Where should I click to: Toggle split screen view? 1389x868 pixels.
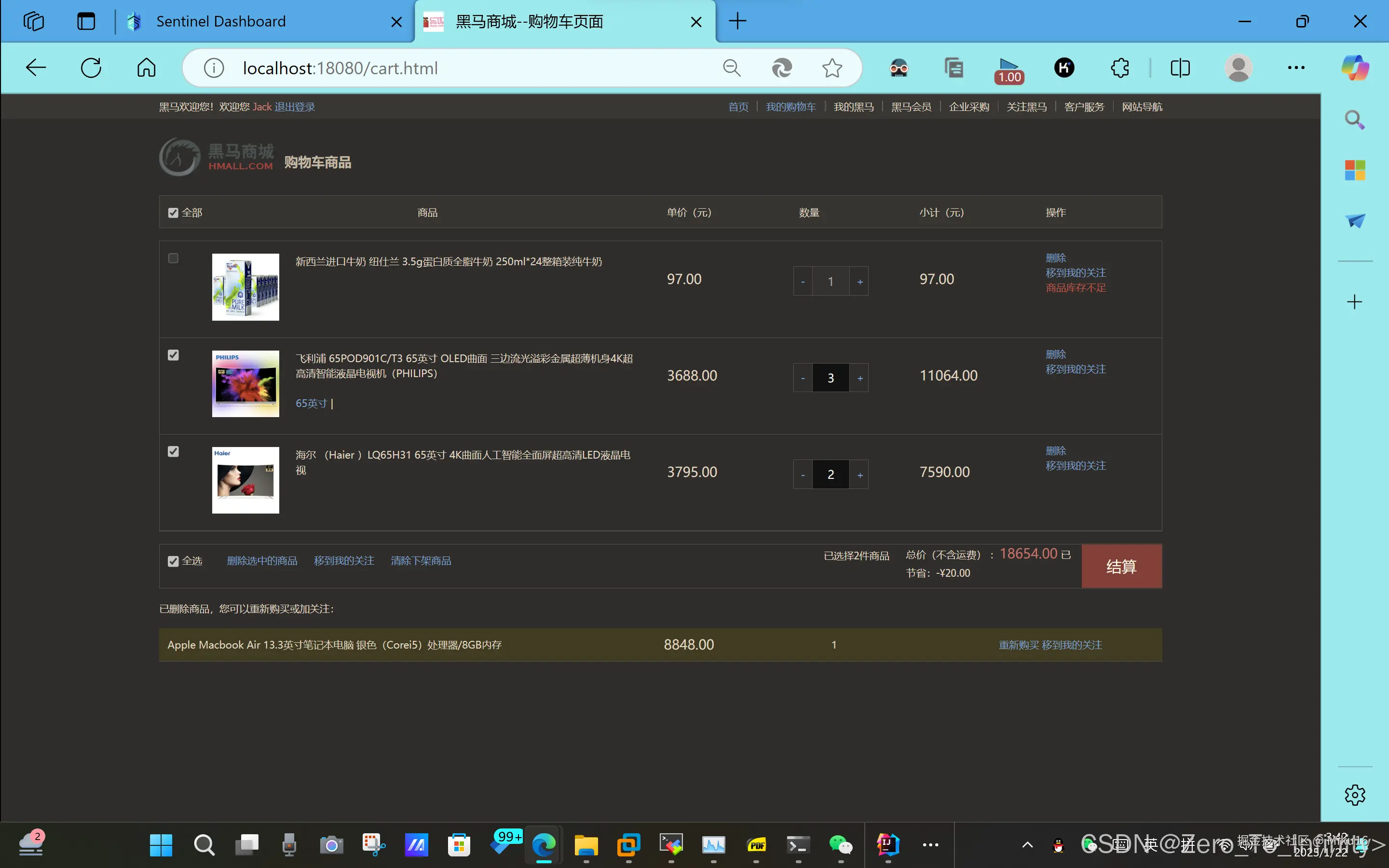pos(1180,68)
